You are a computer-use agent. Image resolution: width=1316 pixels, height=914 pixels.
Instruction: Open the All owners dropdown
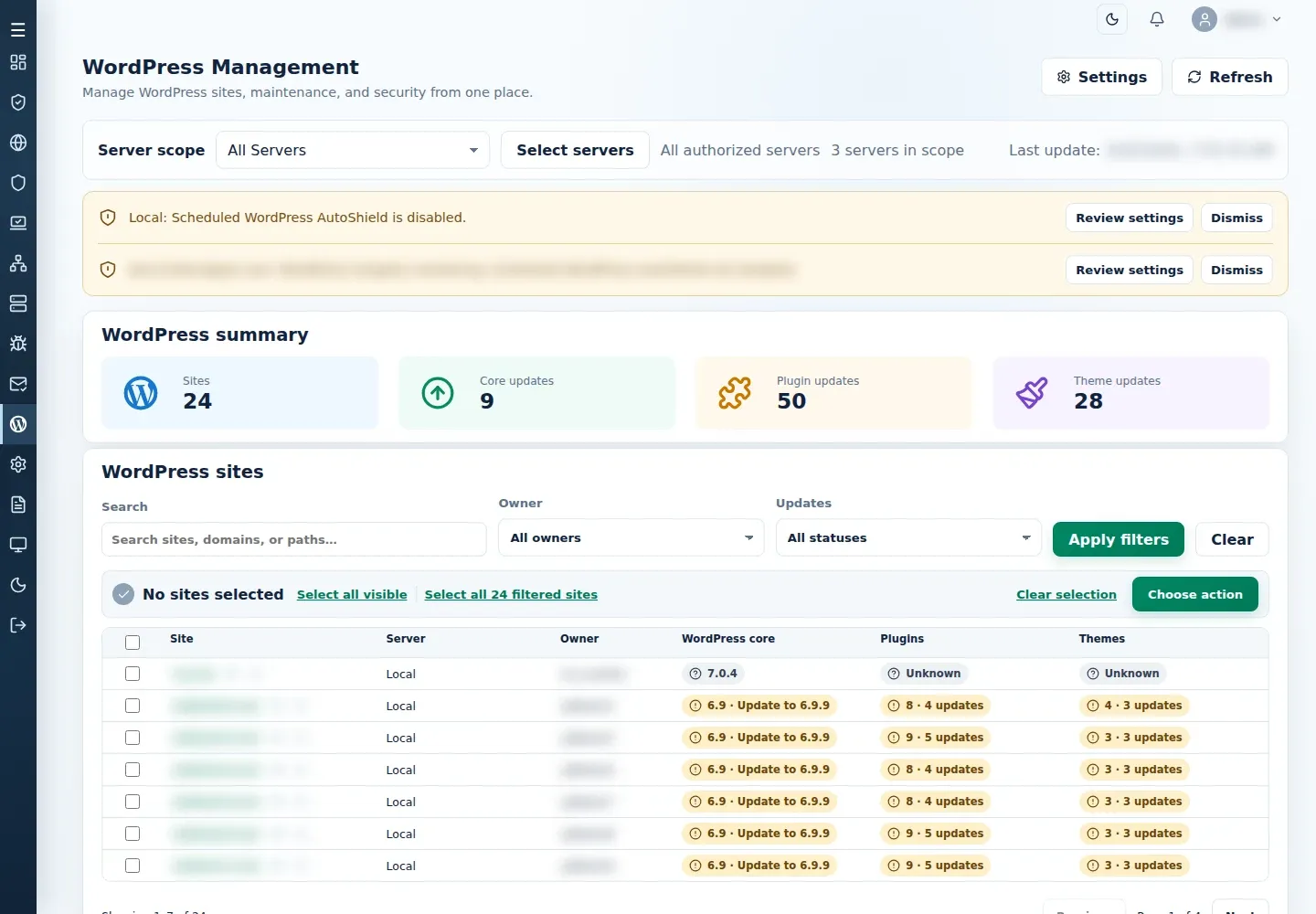(x=631, y=537)
